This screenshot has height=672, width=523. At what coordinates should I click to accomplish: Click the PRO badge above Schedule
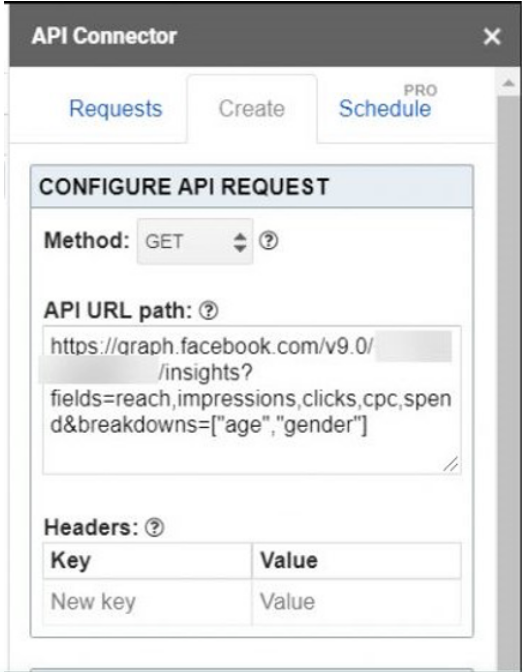pos(421,90)
